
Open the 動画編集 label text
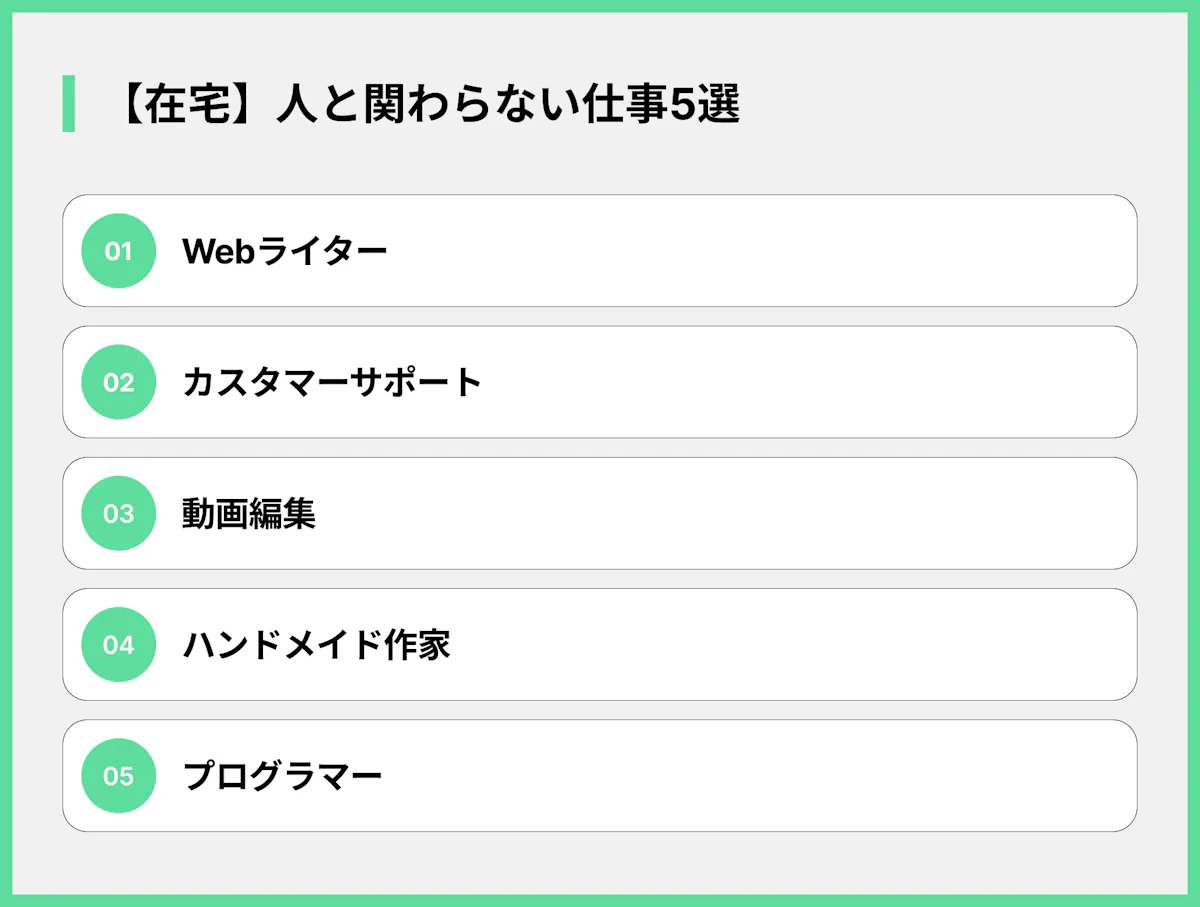[249, 513]
